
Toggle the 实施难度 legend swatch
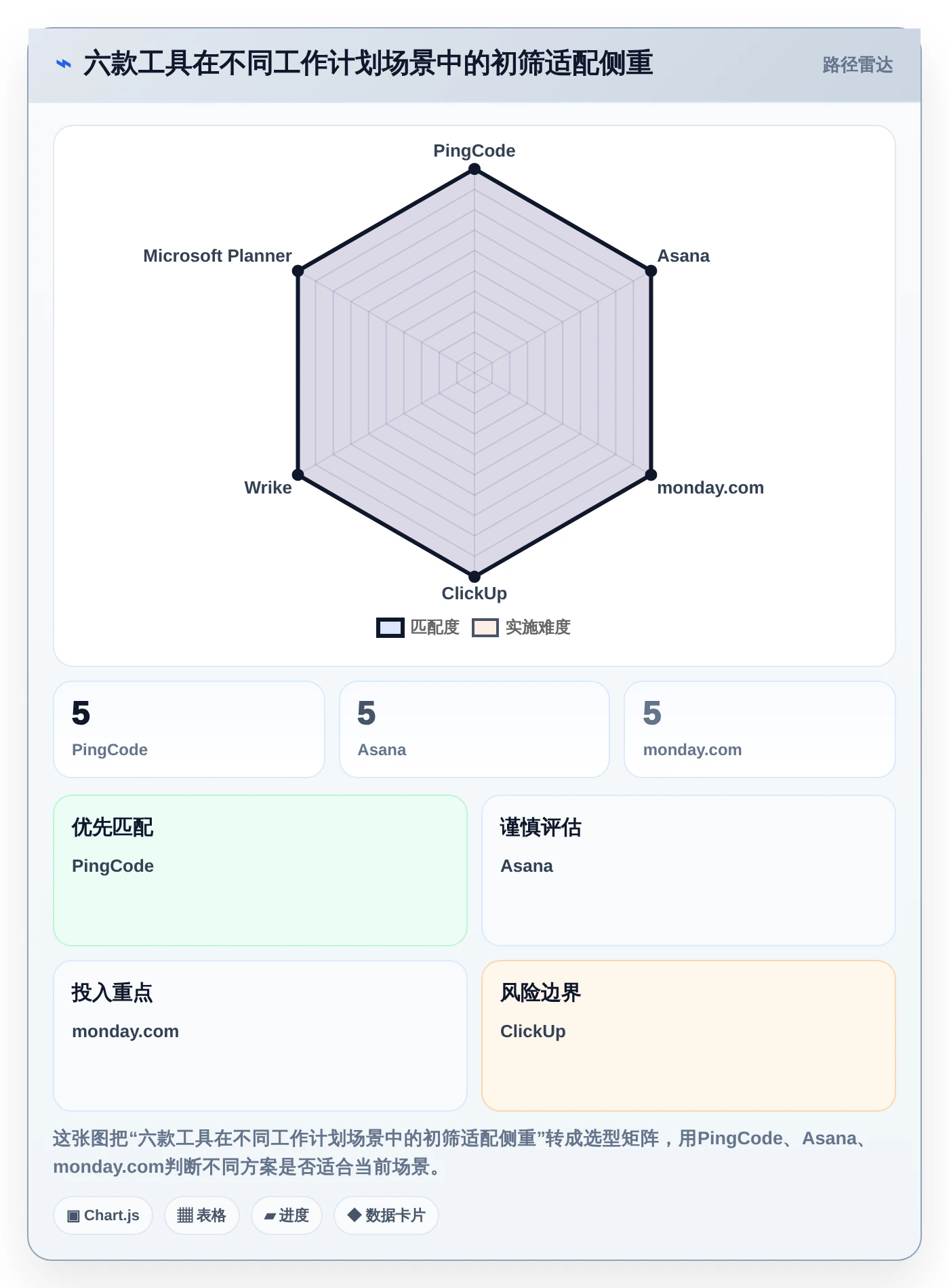coord(485,628)
